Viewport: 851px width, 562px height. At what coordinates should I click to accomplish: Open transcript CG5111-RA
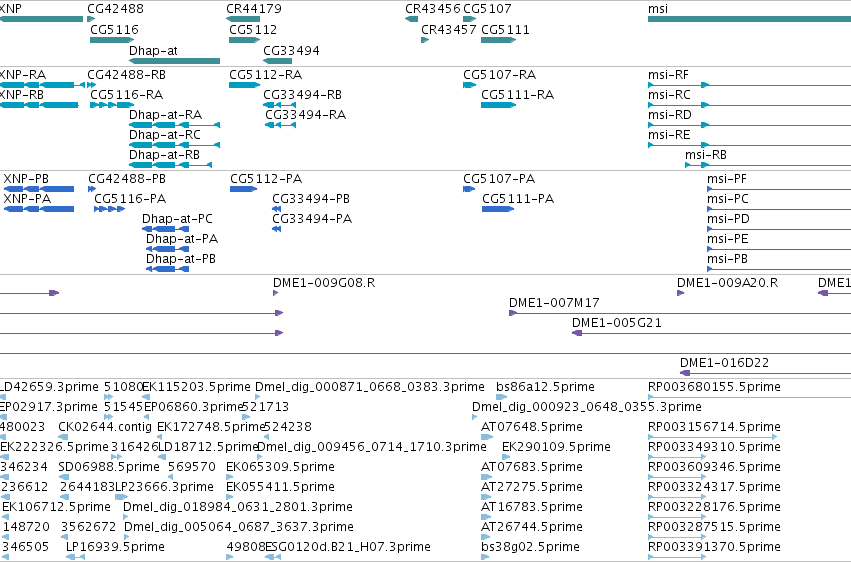point(518,94)
